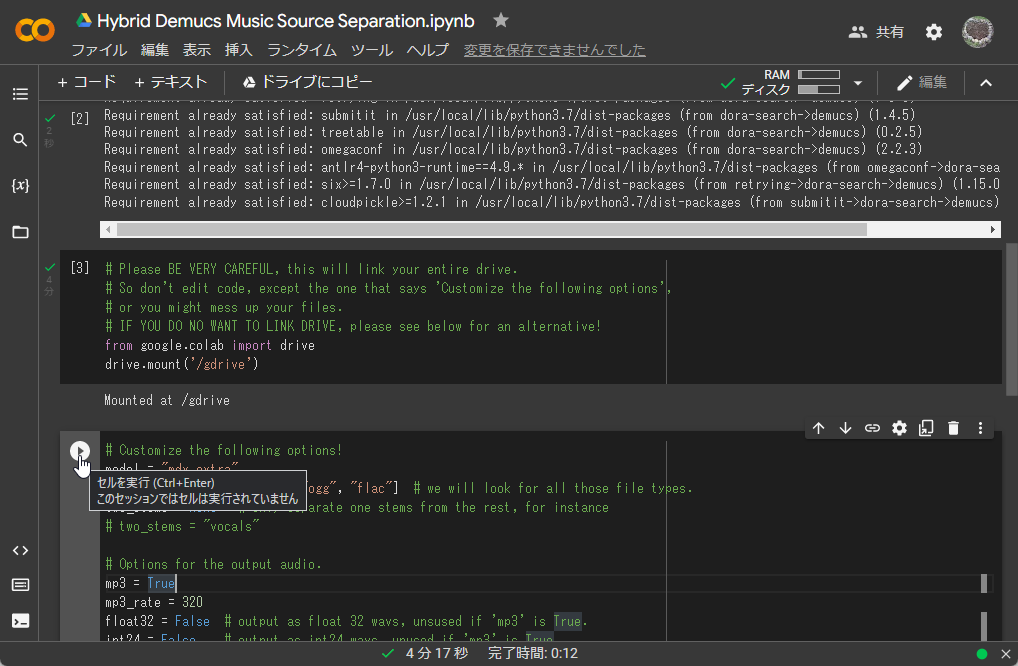Delete the cell with trash icon
1018x666 pixels.
953,428
